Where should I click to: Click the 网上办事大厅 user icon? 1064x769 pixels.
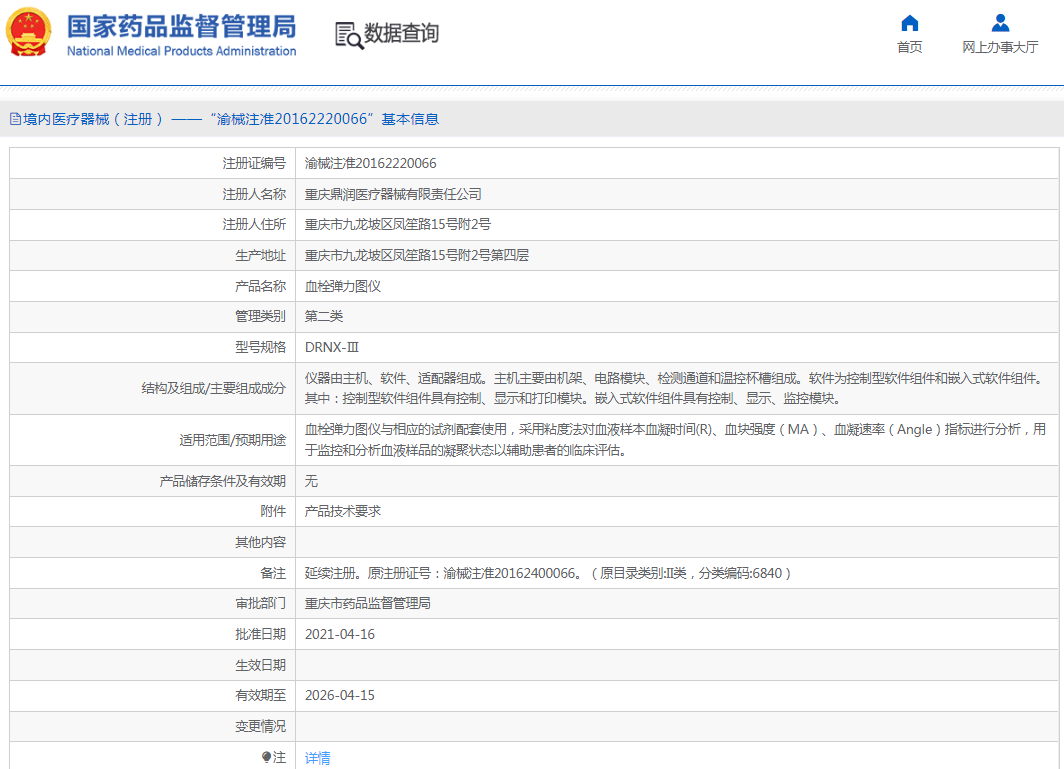1000,23
